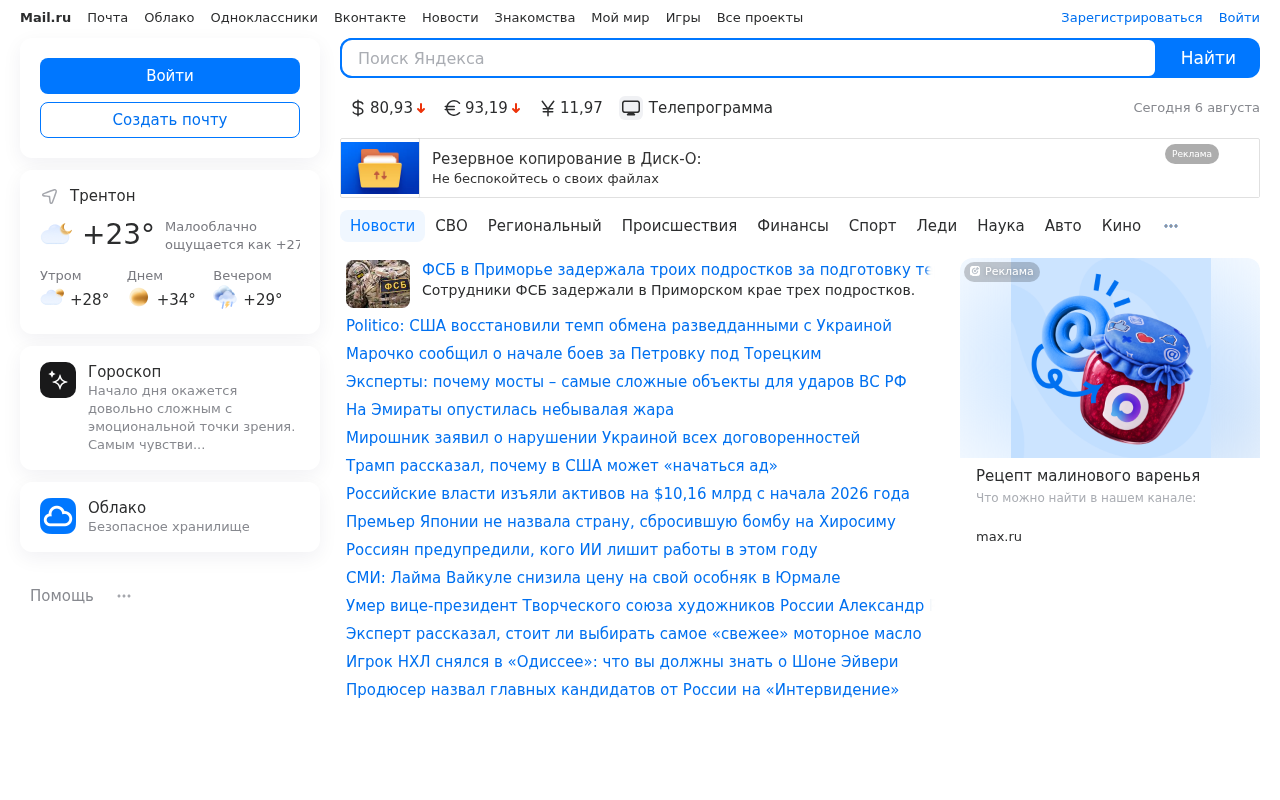This screenshot has width=1280, height=800.
Task: Open headline about bridges as complex targets
Action: (626, 382)
